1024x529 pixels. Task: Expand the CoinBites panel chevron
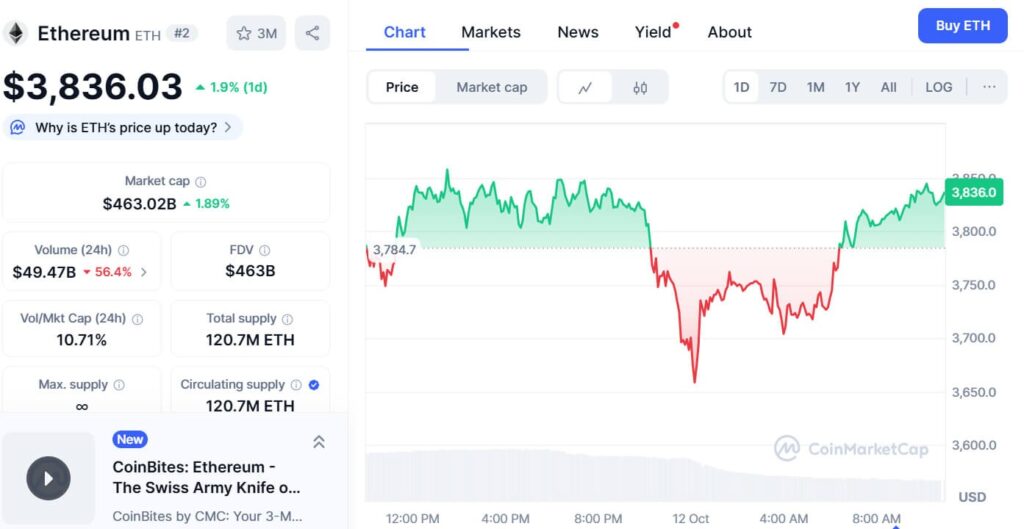tap(319, 441)
